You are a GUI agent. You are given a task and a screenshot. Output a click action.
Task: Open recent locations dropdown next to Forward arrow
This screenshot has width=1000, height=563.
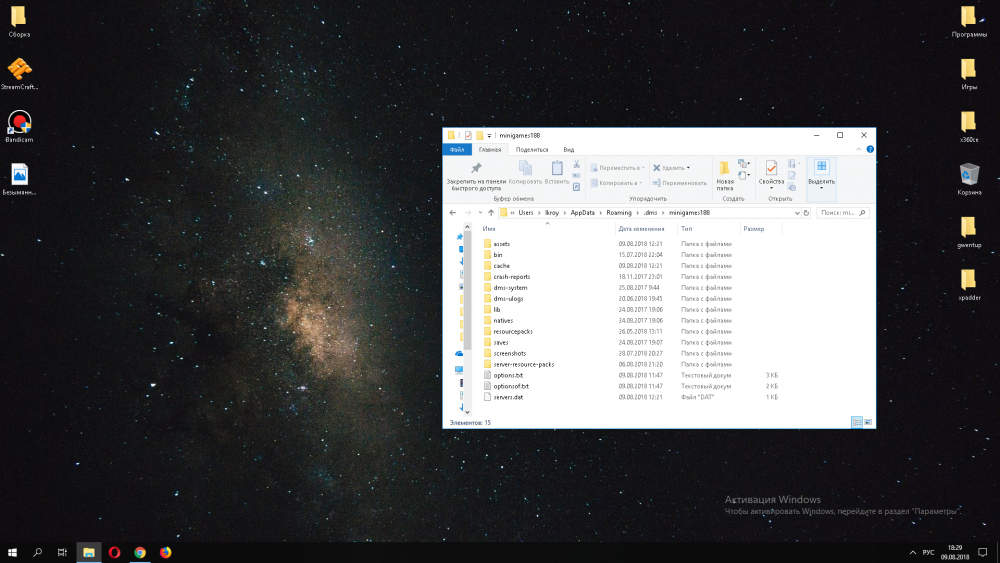pyautogui.click(x=478, y=213)
